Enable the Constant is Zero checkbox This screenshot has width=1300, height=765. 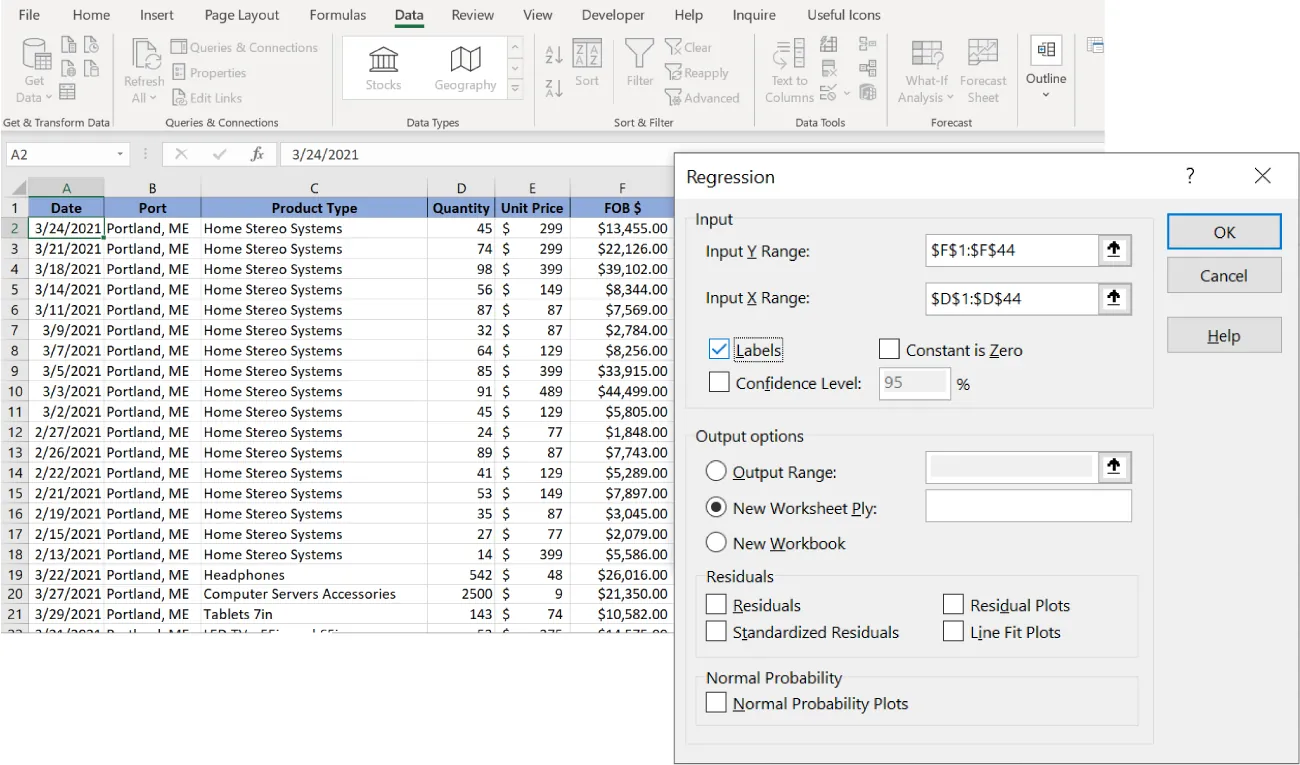point(889,349)
